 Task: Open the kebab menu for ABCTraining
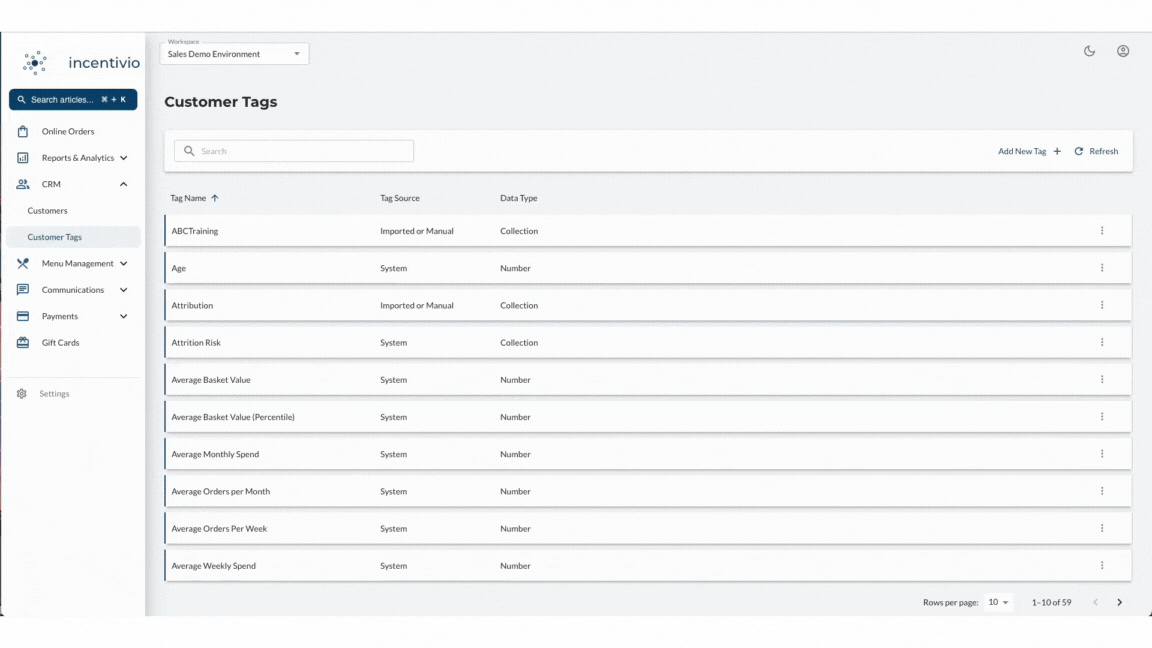tap(1103, 230)
